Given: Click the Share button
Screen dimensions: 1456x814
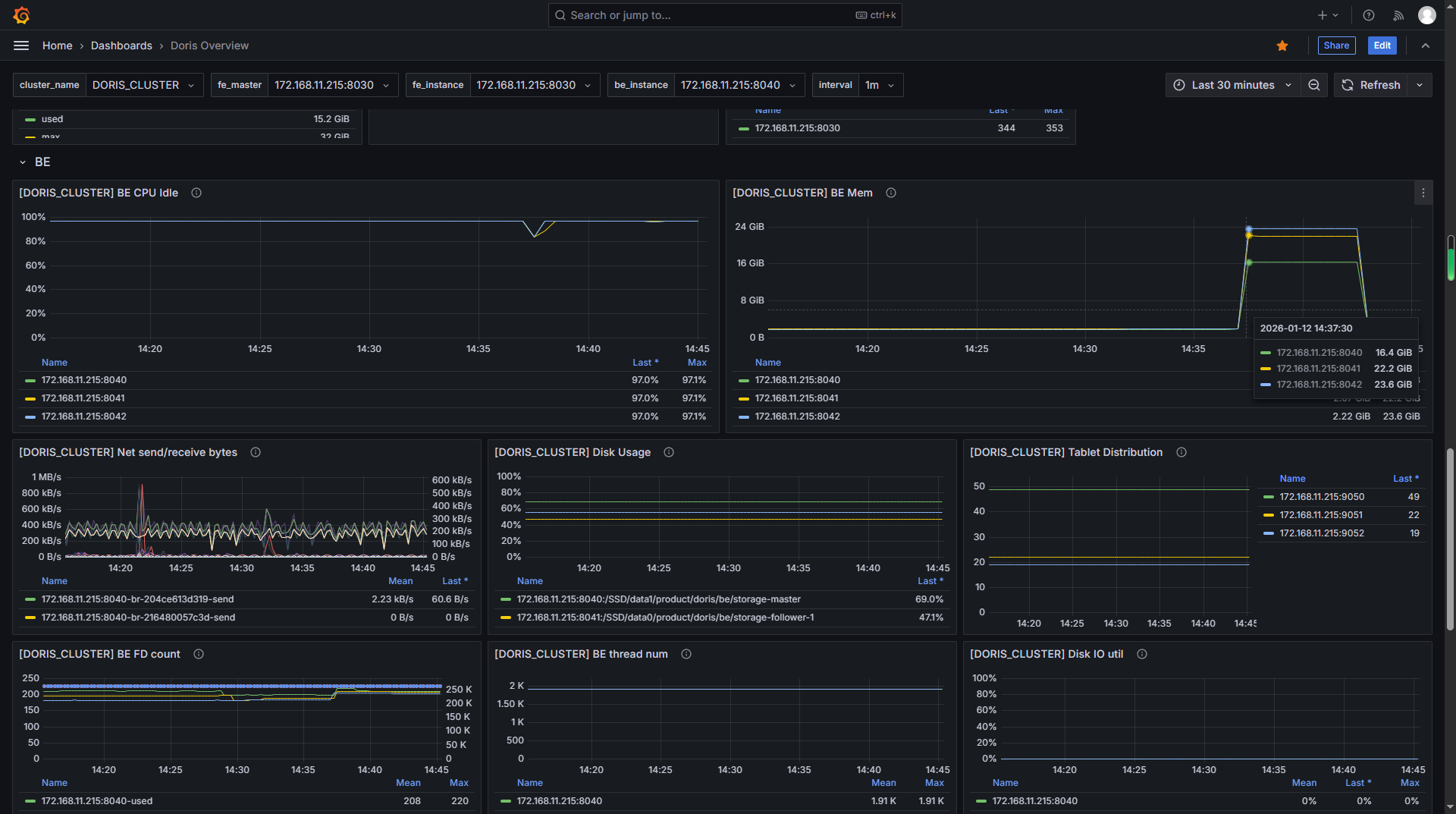Looking at the screenshot, I should [1335, 46].
